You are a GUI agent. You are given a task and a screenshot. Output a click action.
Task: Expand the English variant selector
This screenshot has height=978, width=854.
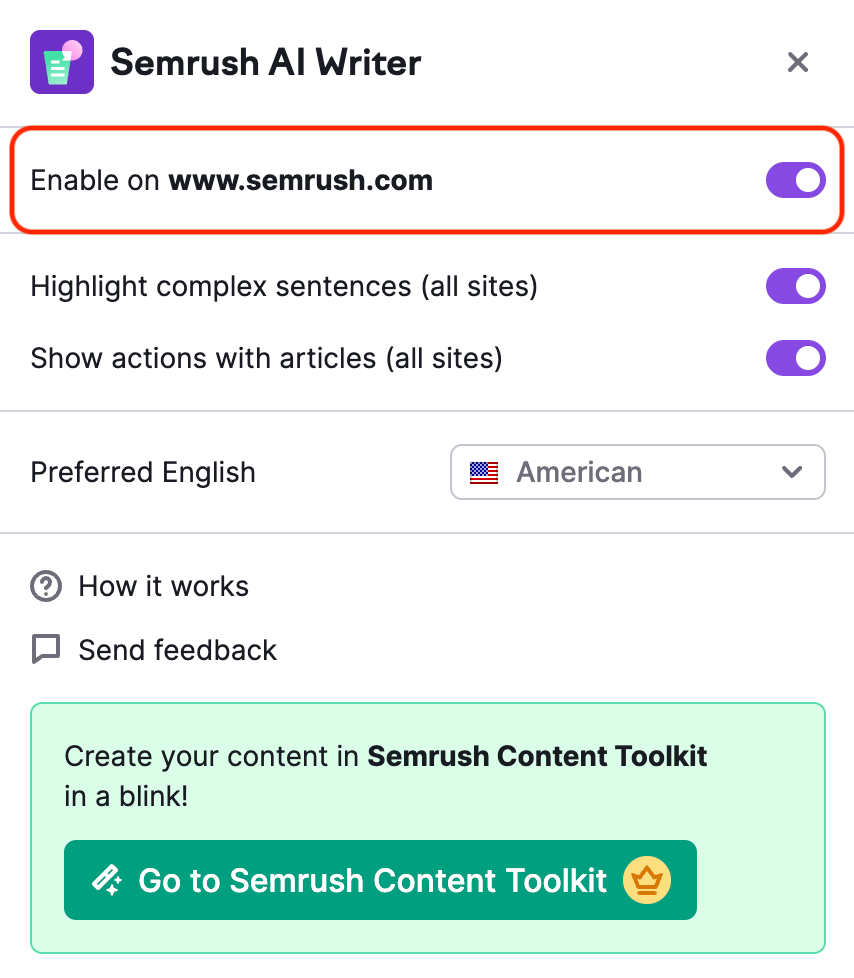click(637, 472)
